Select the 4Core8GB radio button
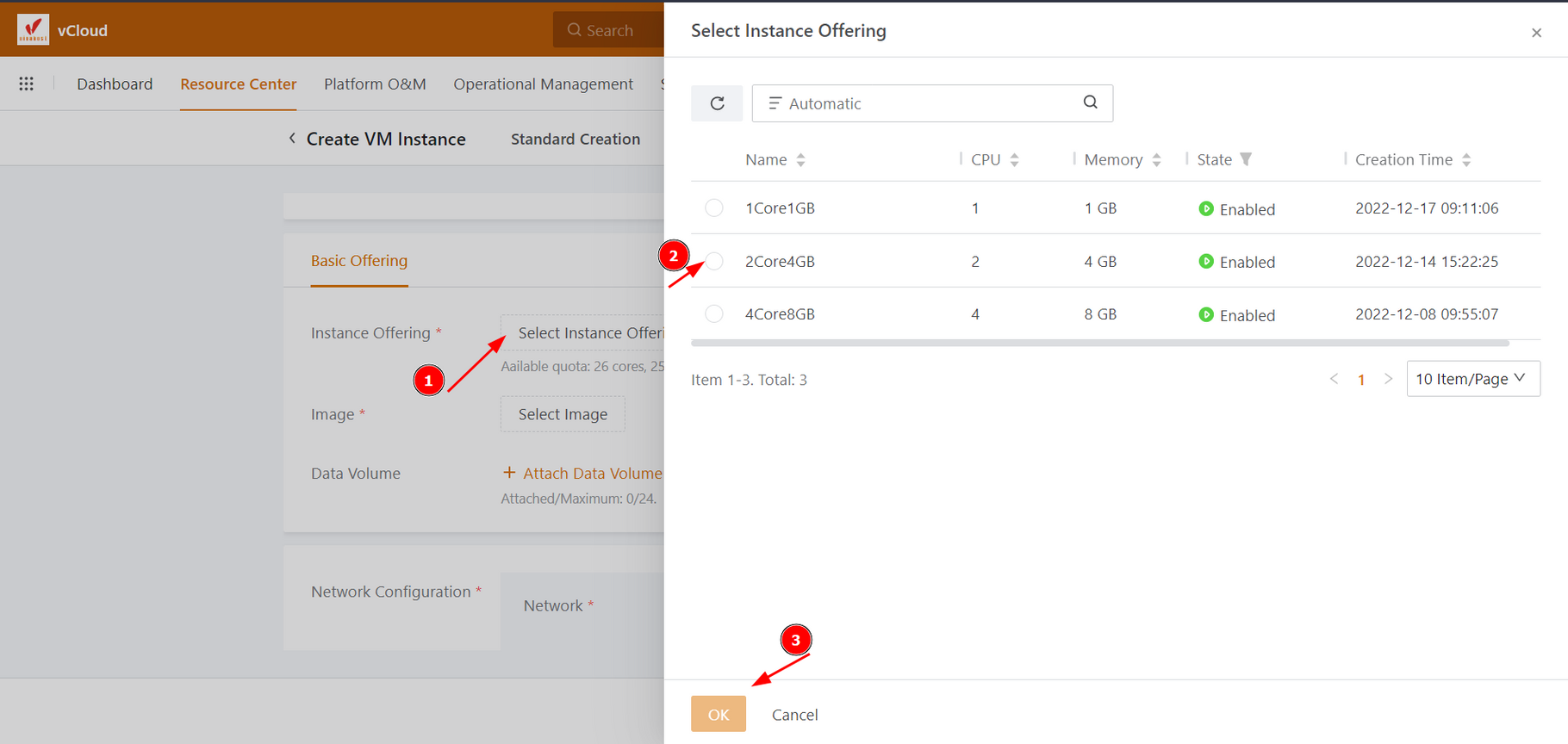 pyautogui.click(x=714, y=314)
